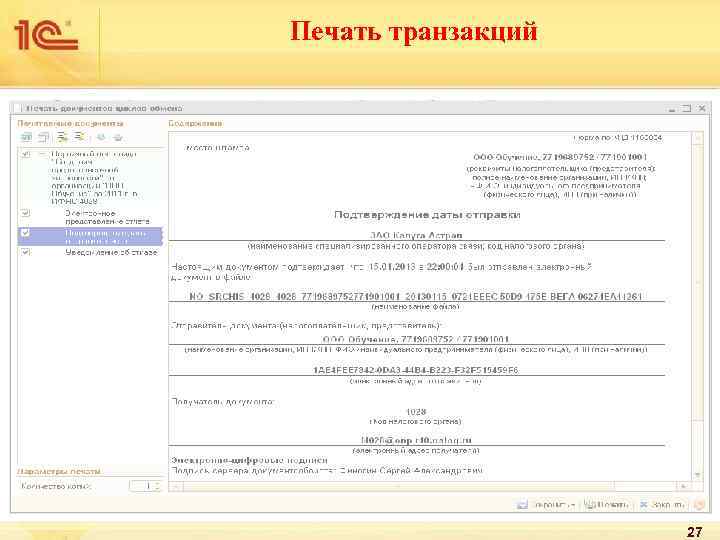Click the expand all tree nodes icon

(x=62, y=137)
